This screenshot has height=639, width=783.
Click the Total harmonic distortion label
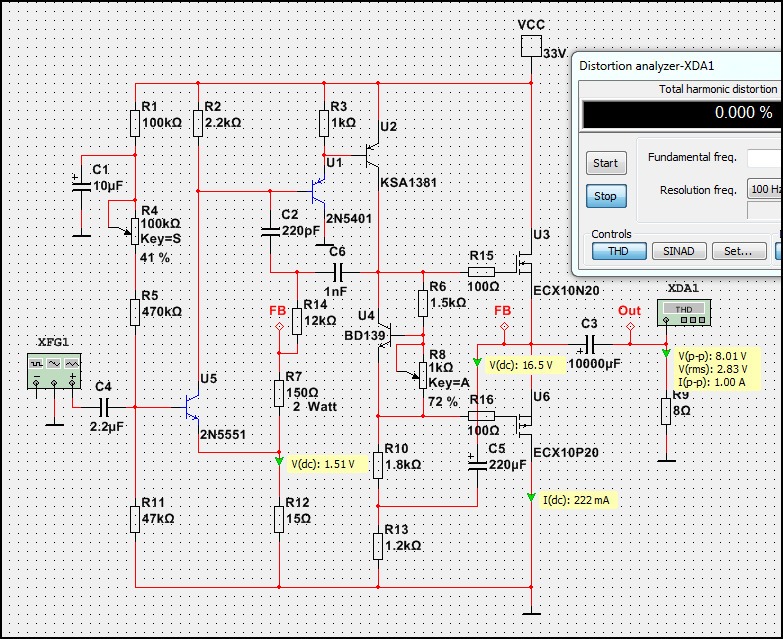pos(718,89)
